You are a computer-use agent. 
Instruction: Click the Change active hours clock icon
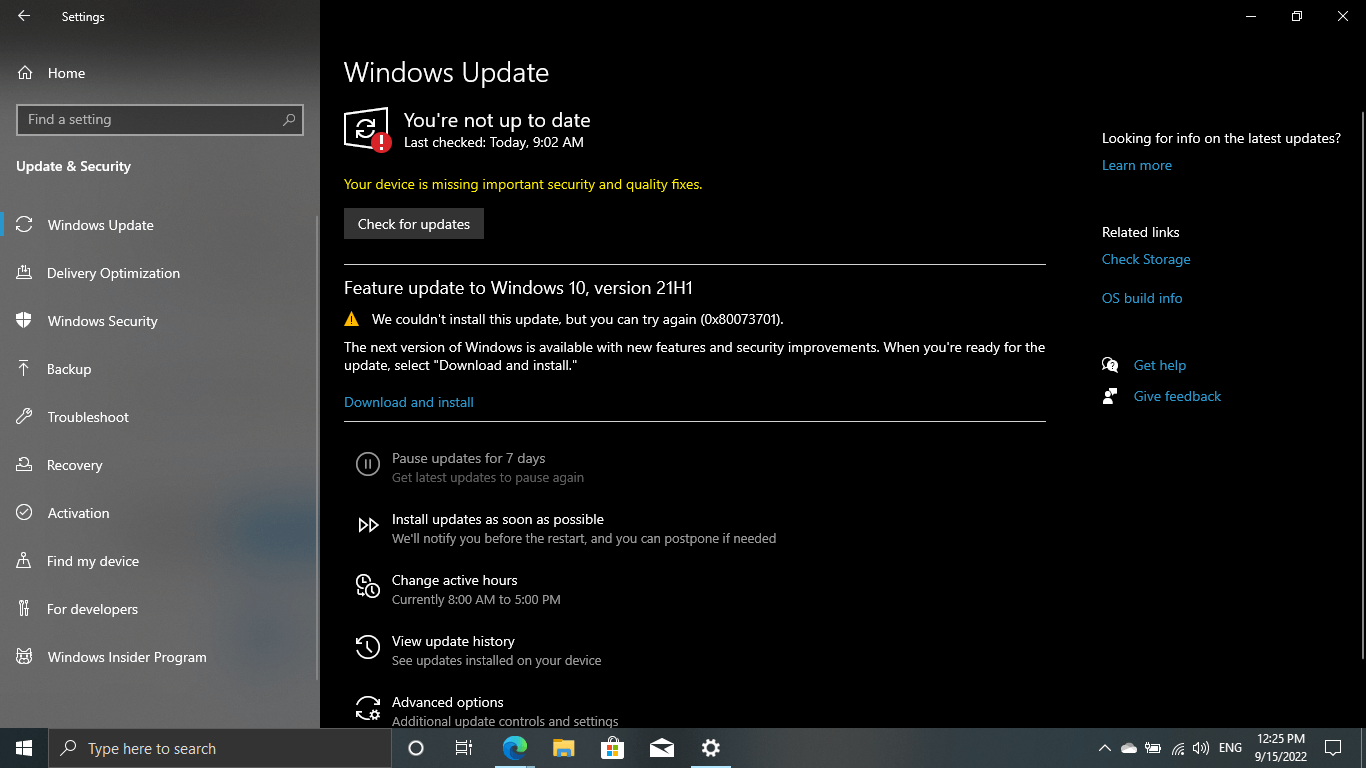click(x=368, y=586)
